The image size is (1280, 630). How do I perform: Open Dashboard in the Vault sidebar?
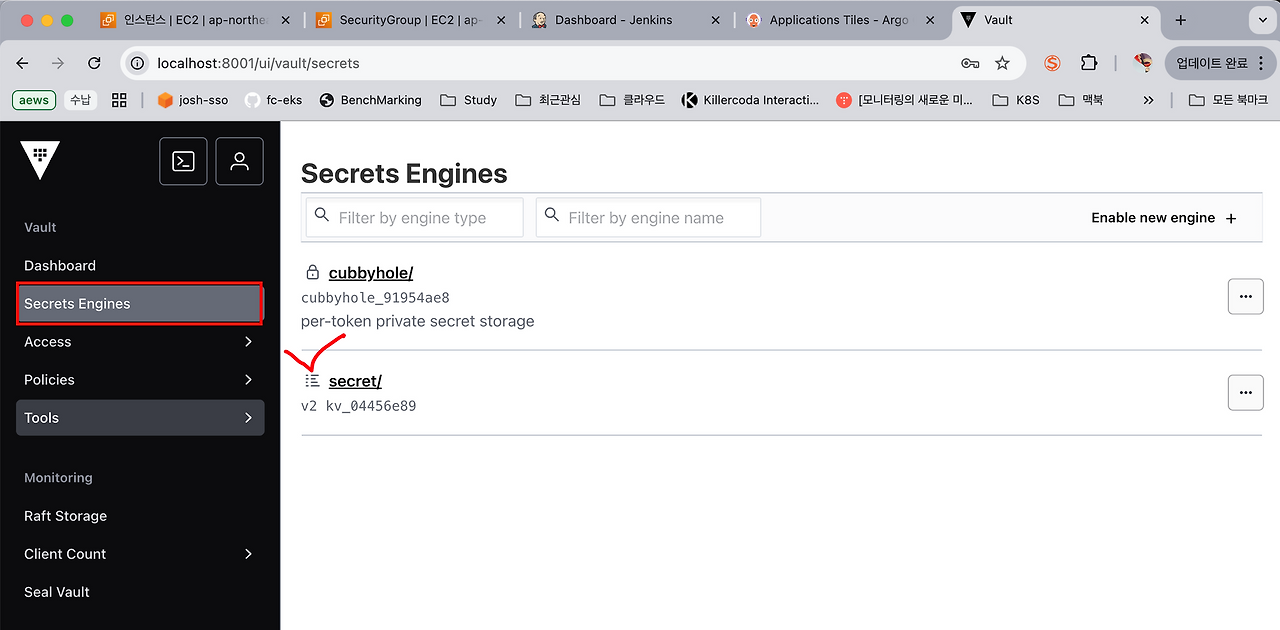(140, 266)
